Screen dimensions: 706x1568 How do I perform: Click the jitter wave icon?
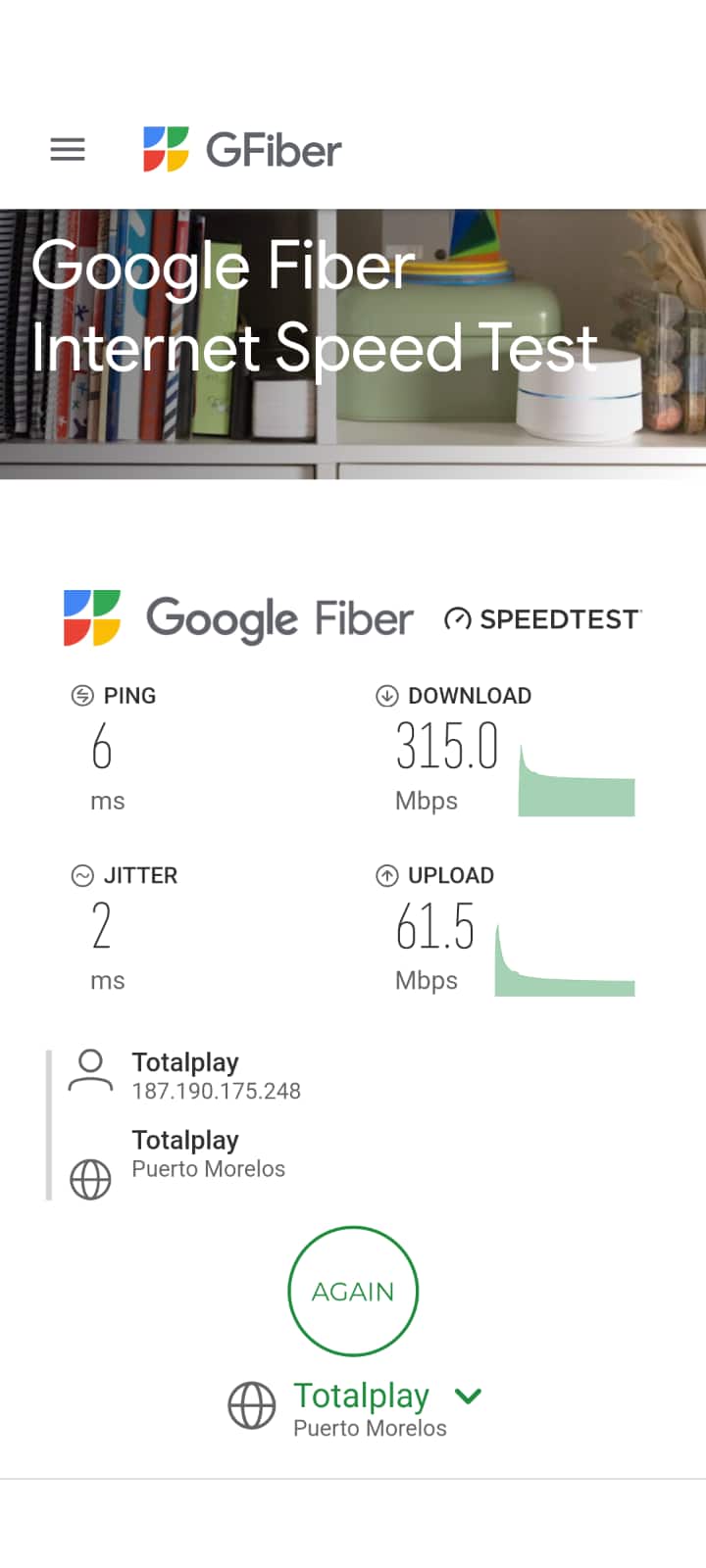tap(82, 875)
